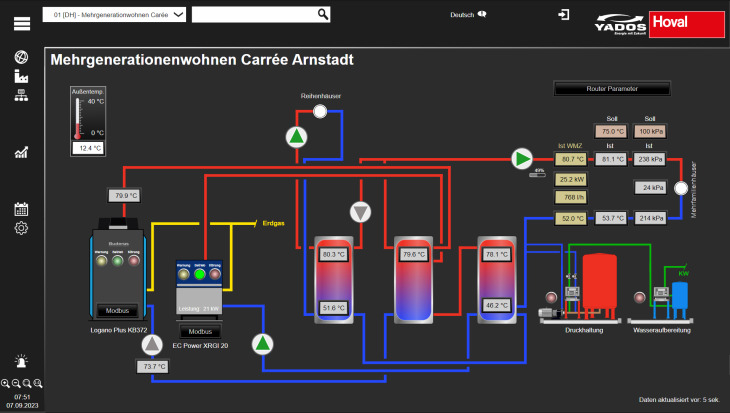Screen dimensions: 730x413
Task: Click the Router Parameter button
Action: (611, 89)
